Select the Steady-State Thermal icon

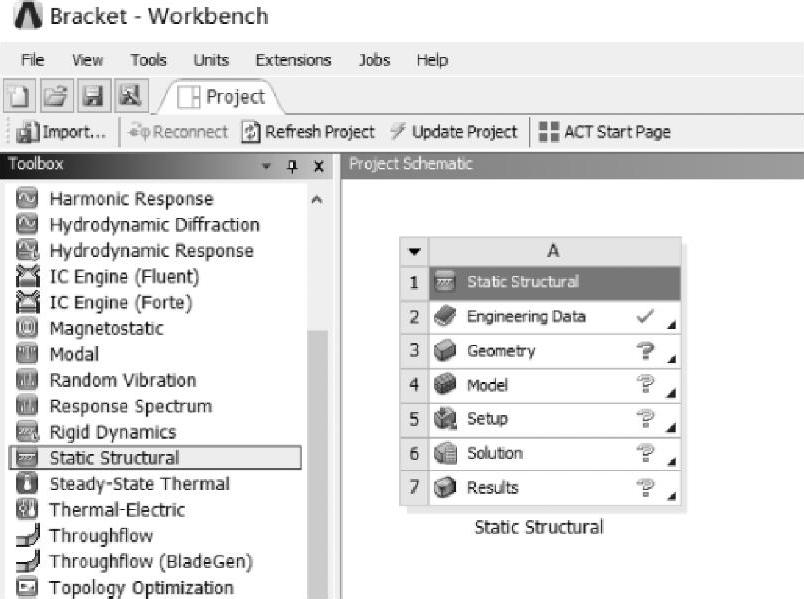click(27, 483)
